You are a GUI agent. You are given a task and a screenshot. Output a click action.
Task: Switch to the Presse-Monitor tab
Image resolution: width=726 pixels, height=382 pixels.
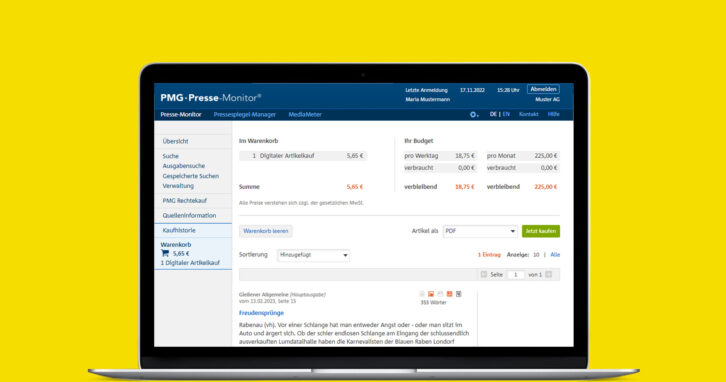click(x=181, y=114)
